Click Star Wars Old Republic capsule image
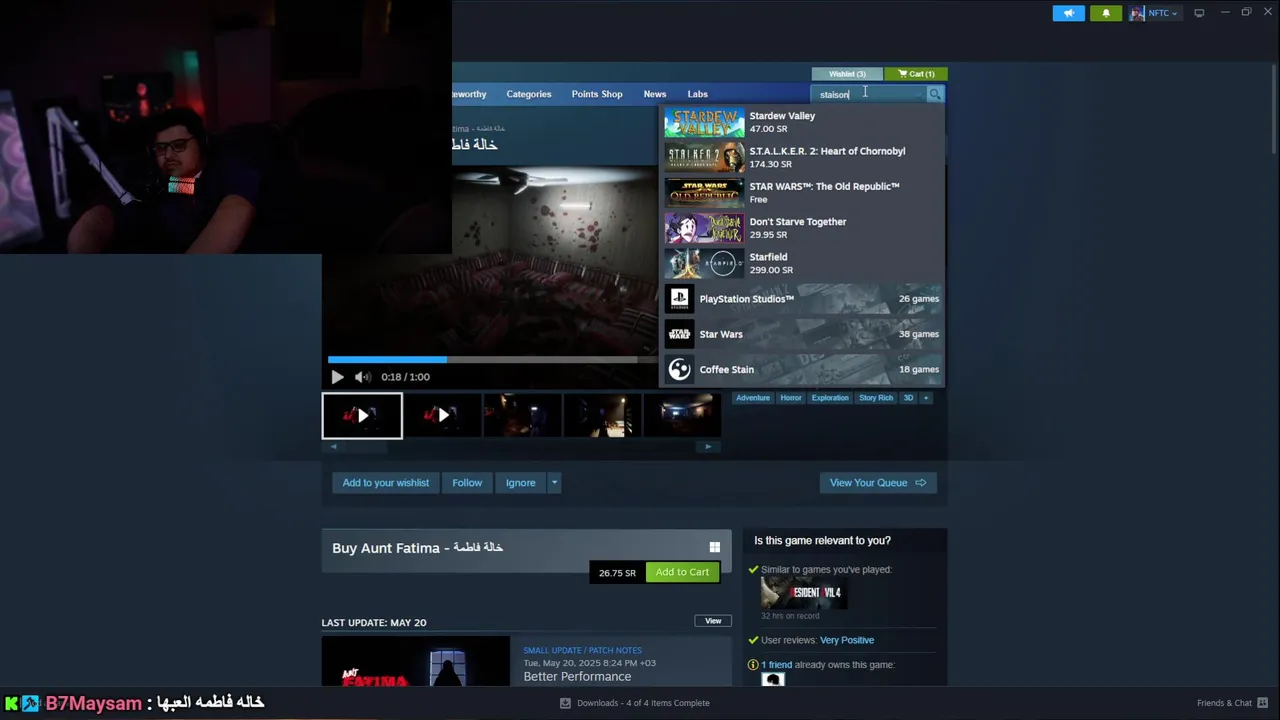Image resolution: width=1280 pixels, height=720 pixels. click(x=704, y=192)
